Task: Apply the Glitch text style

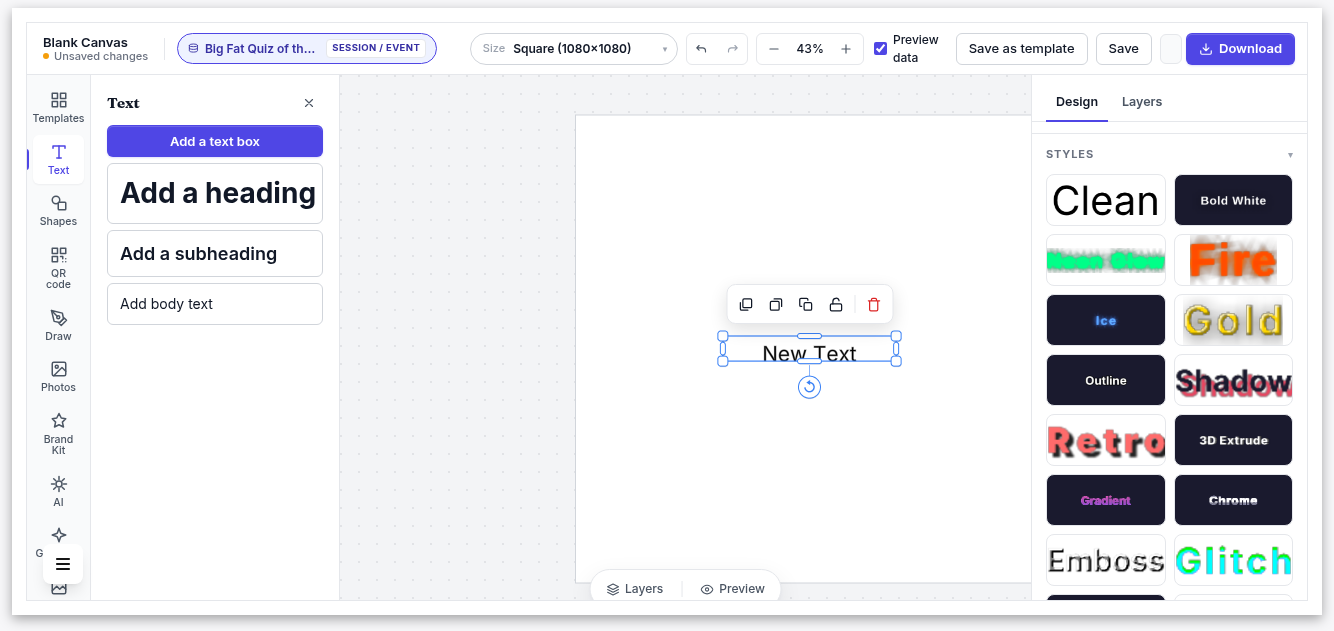Action: coord(1233,560)
